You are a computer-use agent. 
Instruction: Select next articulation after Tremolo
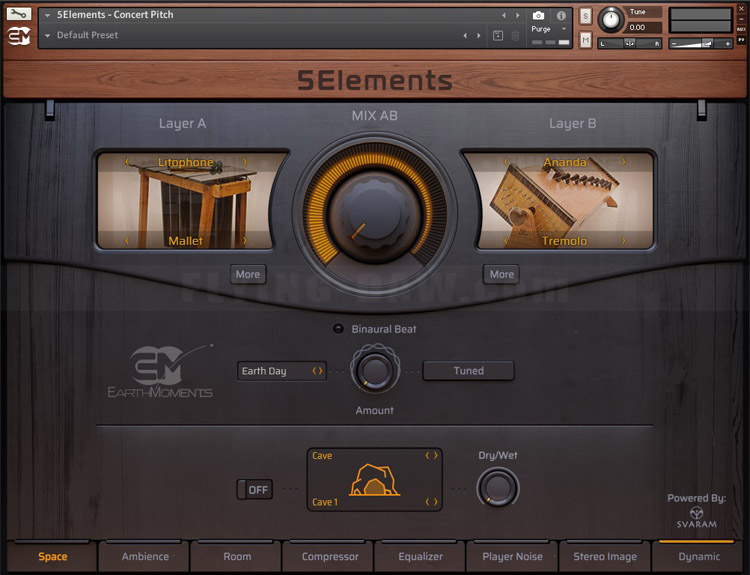(624, 241)
